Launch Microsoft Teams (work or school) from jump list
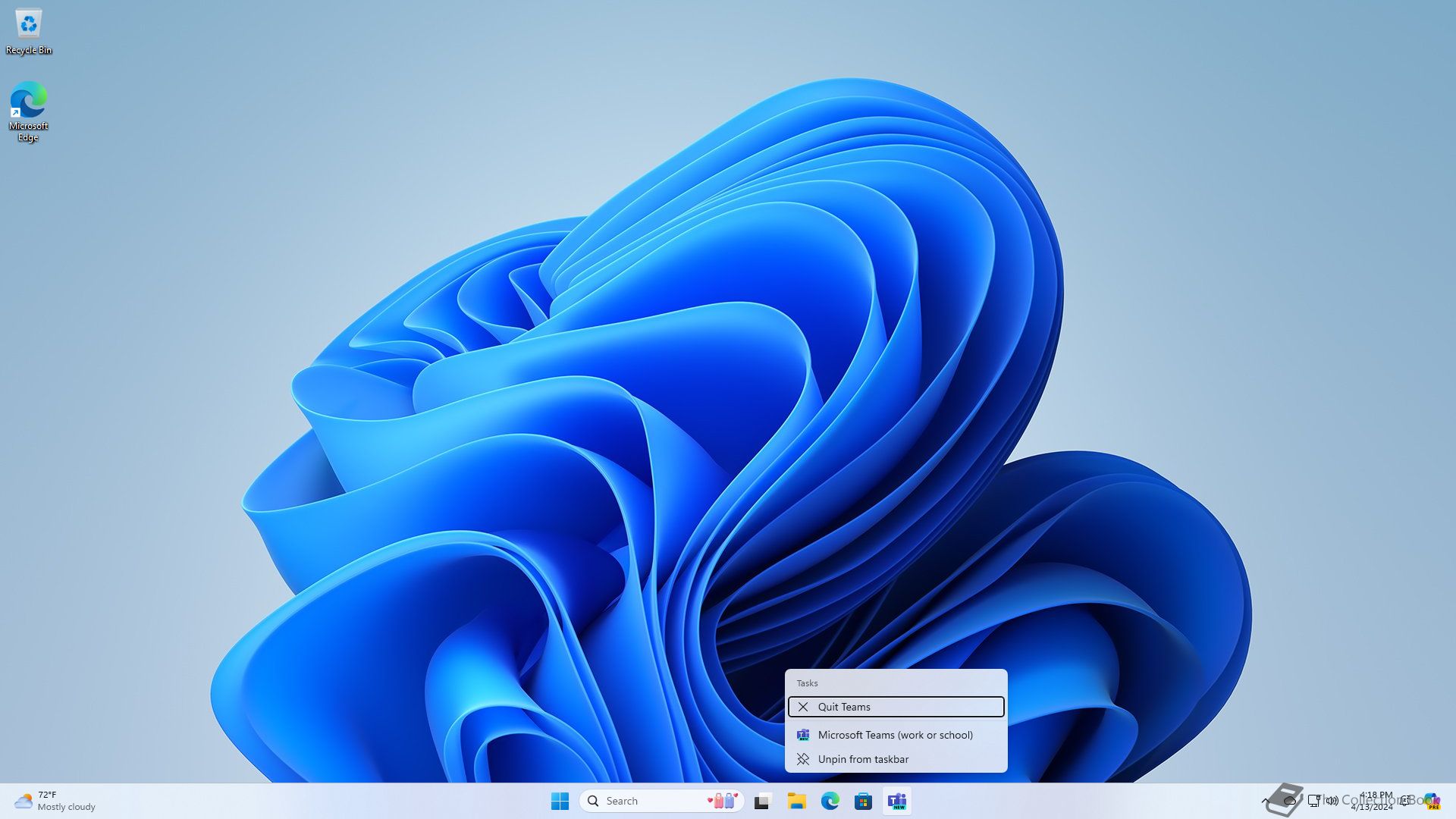 coord(896,735)
